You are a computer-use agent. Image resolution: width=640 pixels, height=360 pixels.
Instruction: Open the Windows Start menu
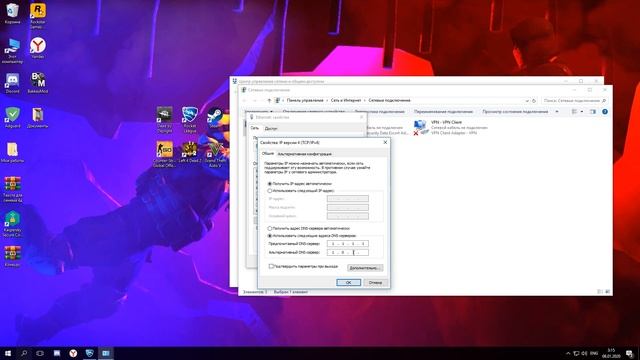click(8, 353)
